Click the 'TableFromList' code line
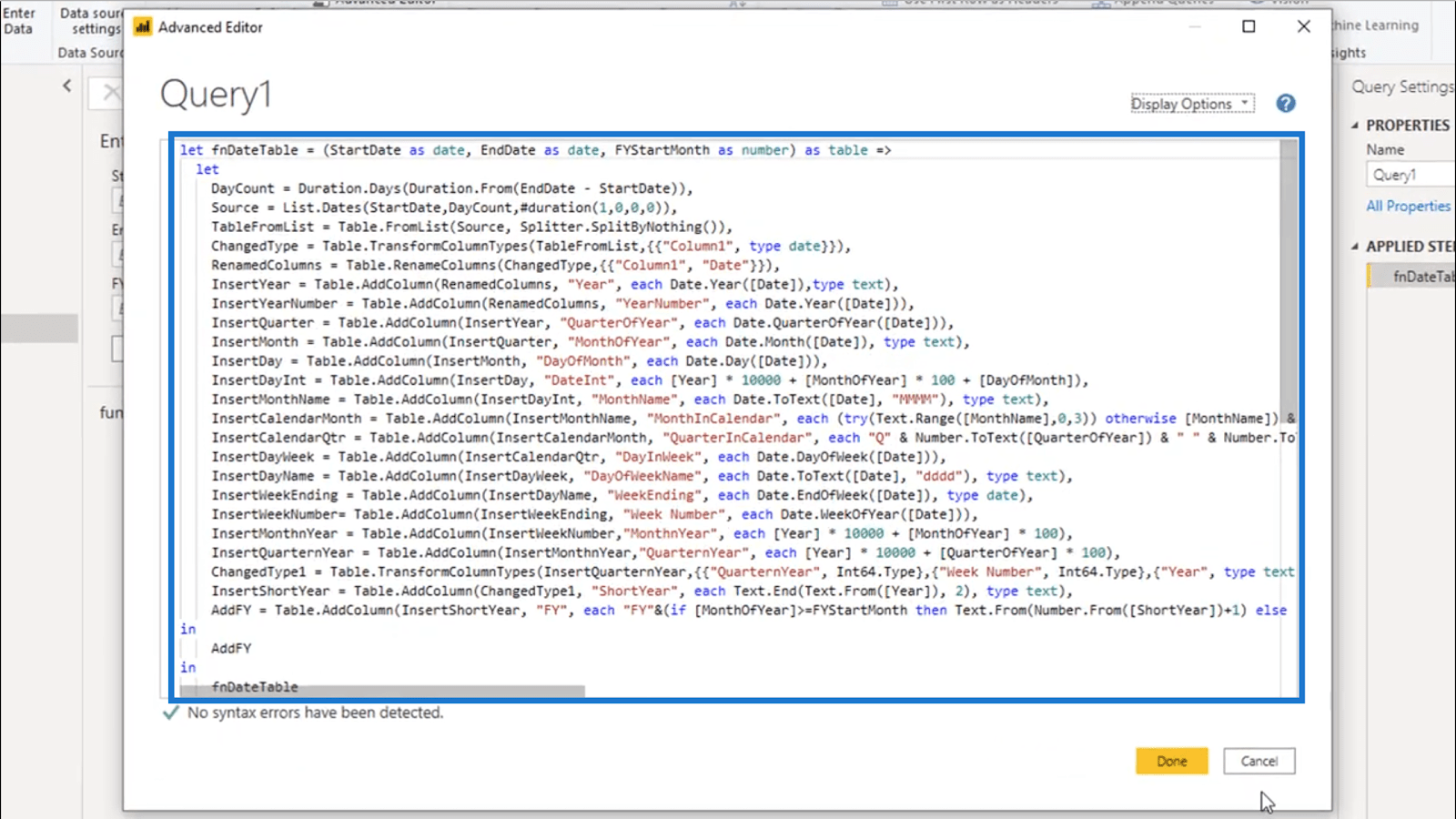1456x819 pixels. [x=471, y=227]
